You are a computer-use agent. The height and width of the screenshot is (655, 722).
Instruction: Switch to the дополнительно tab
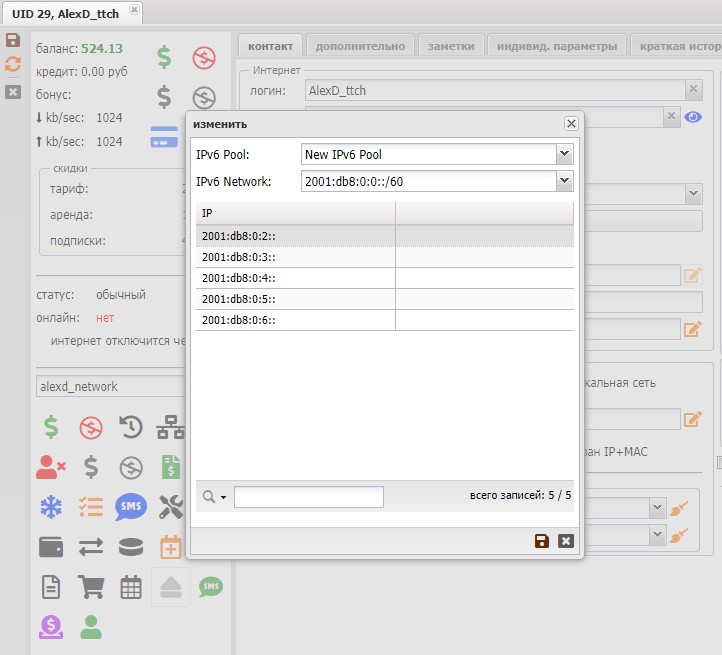click(x=360, y=46)
